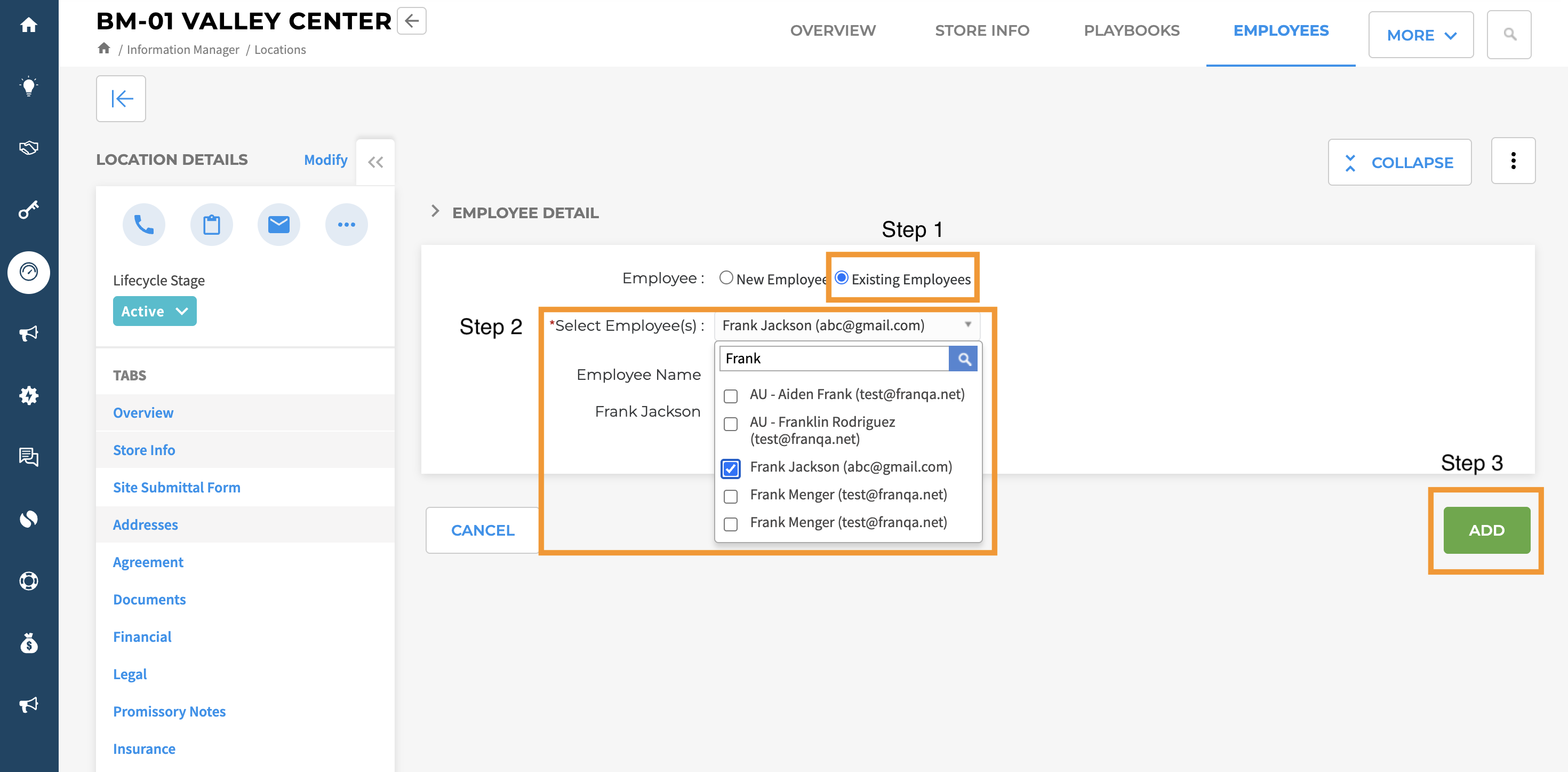1568x772 pixels.
Task: Click the CANCEL button
Action: 483,530
